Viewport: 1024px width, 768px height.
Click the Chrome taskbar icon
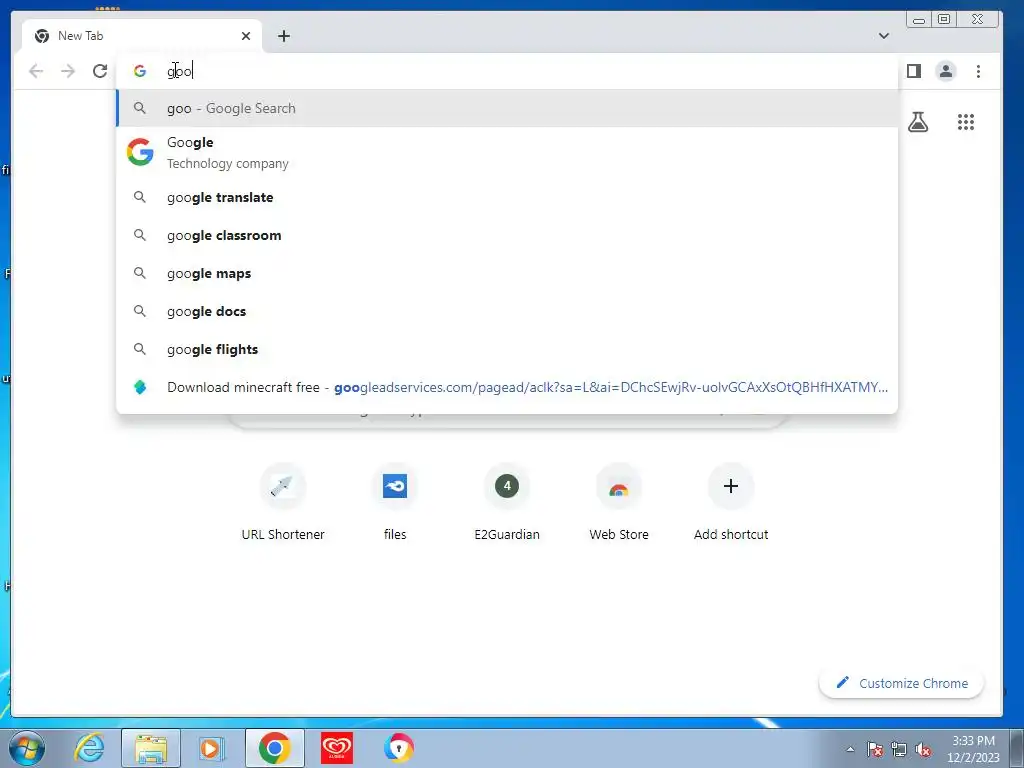coord(275,748)
